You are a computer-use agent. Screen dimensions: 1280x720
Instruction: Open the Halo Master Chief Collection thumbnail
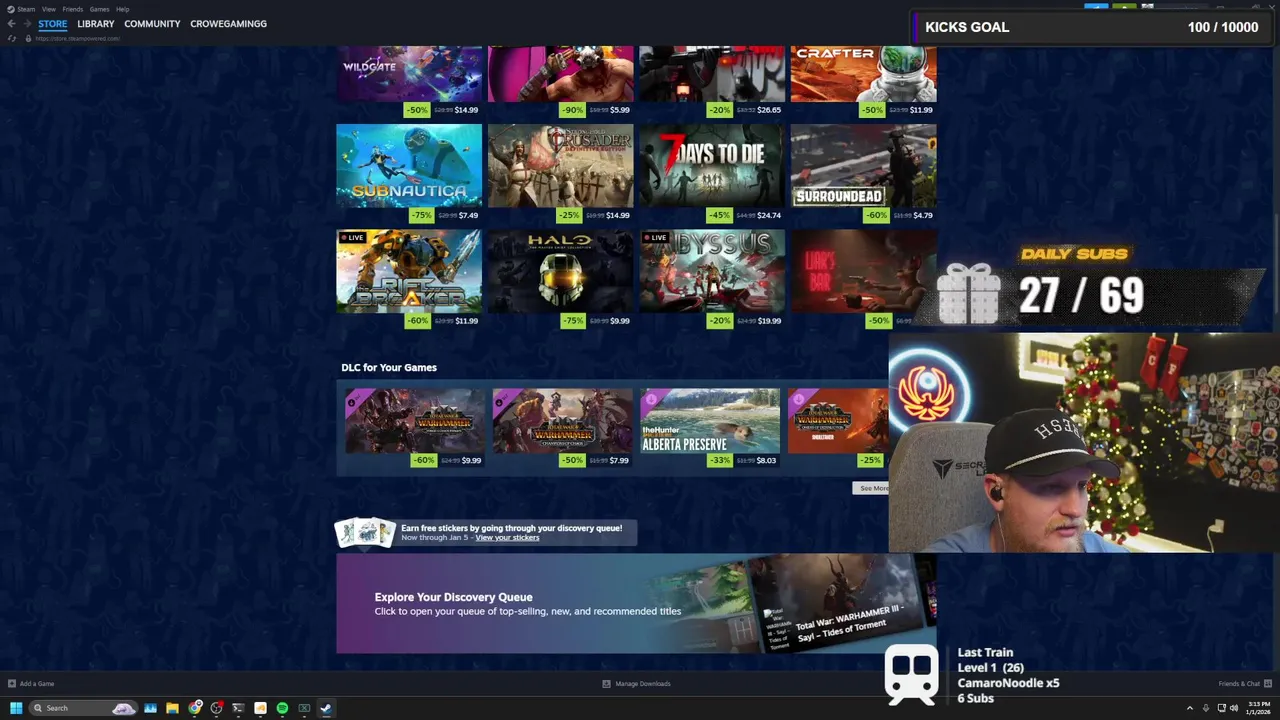click(560, 271)
